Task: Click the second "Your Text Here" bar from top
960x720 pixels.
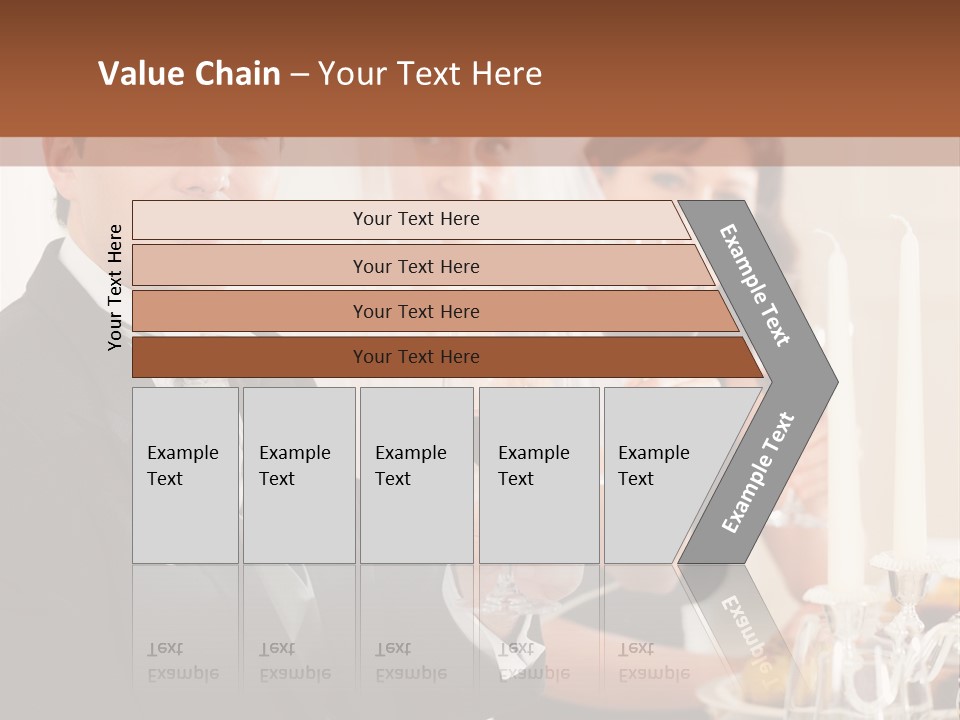Action: pos(415,266)
